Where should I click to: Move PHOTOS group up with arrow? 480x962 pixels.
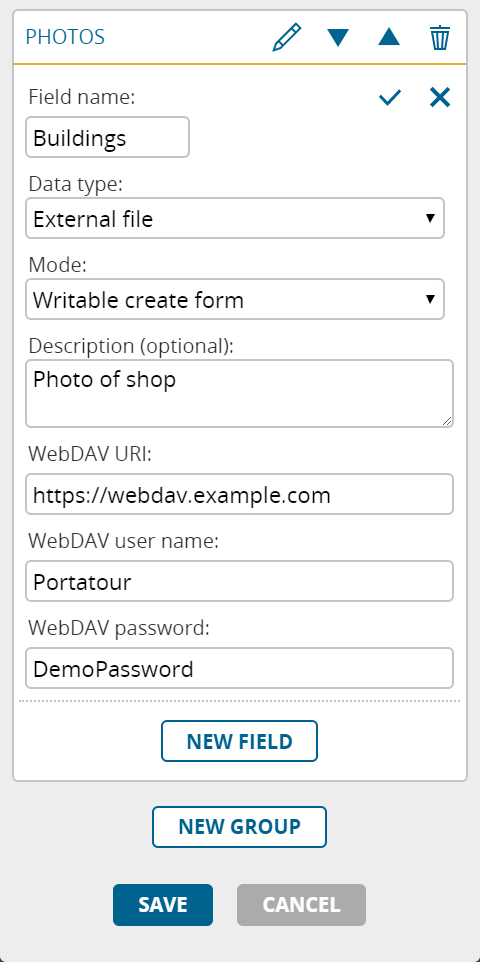[389, 37]
